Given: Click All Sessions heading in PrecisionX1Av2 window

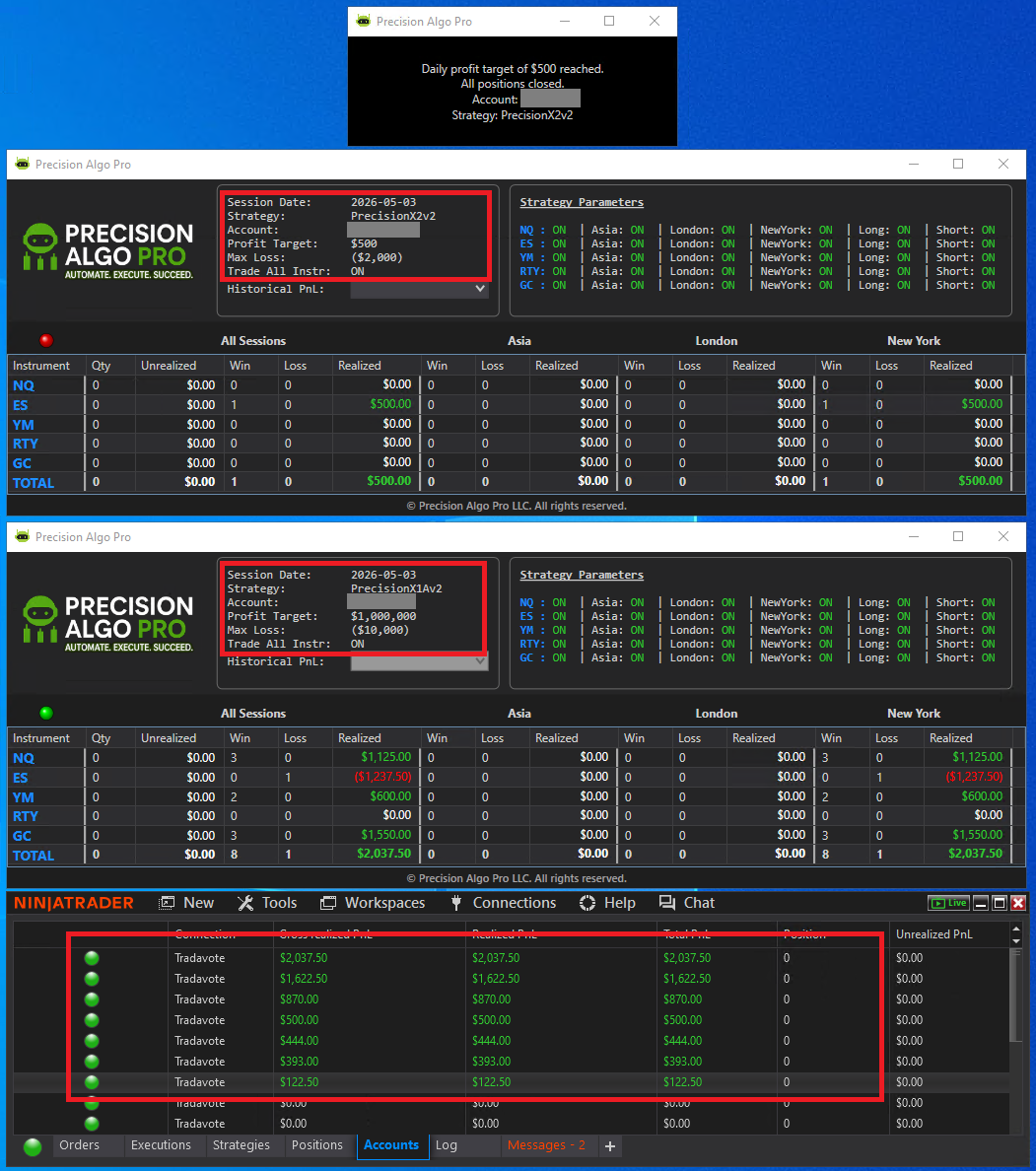Looking at the screenshot, I should pos(253,714).
